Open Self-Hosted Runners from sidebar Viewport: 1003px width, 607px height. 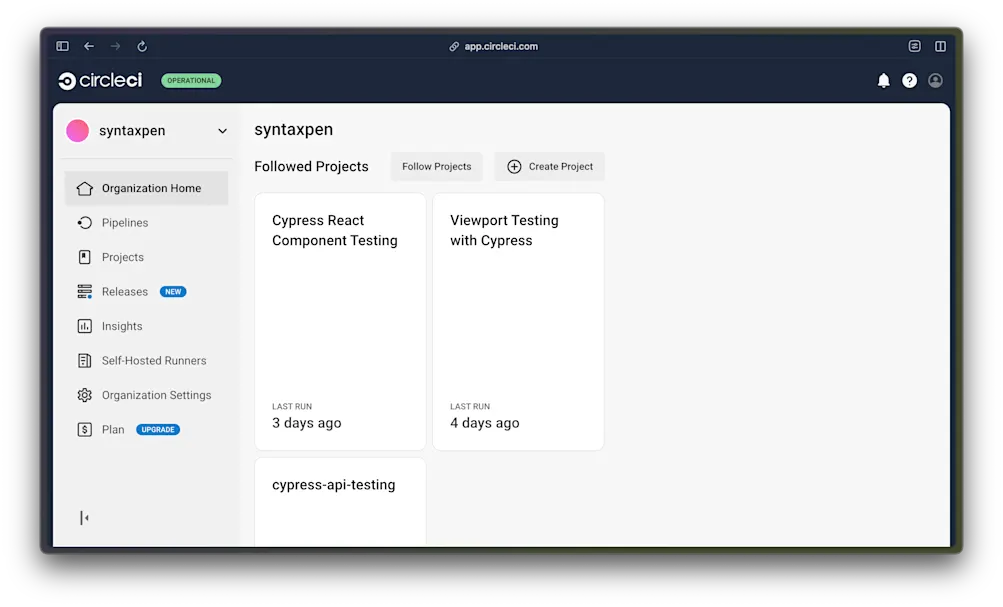(85, 360)
